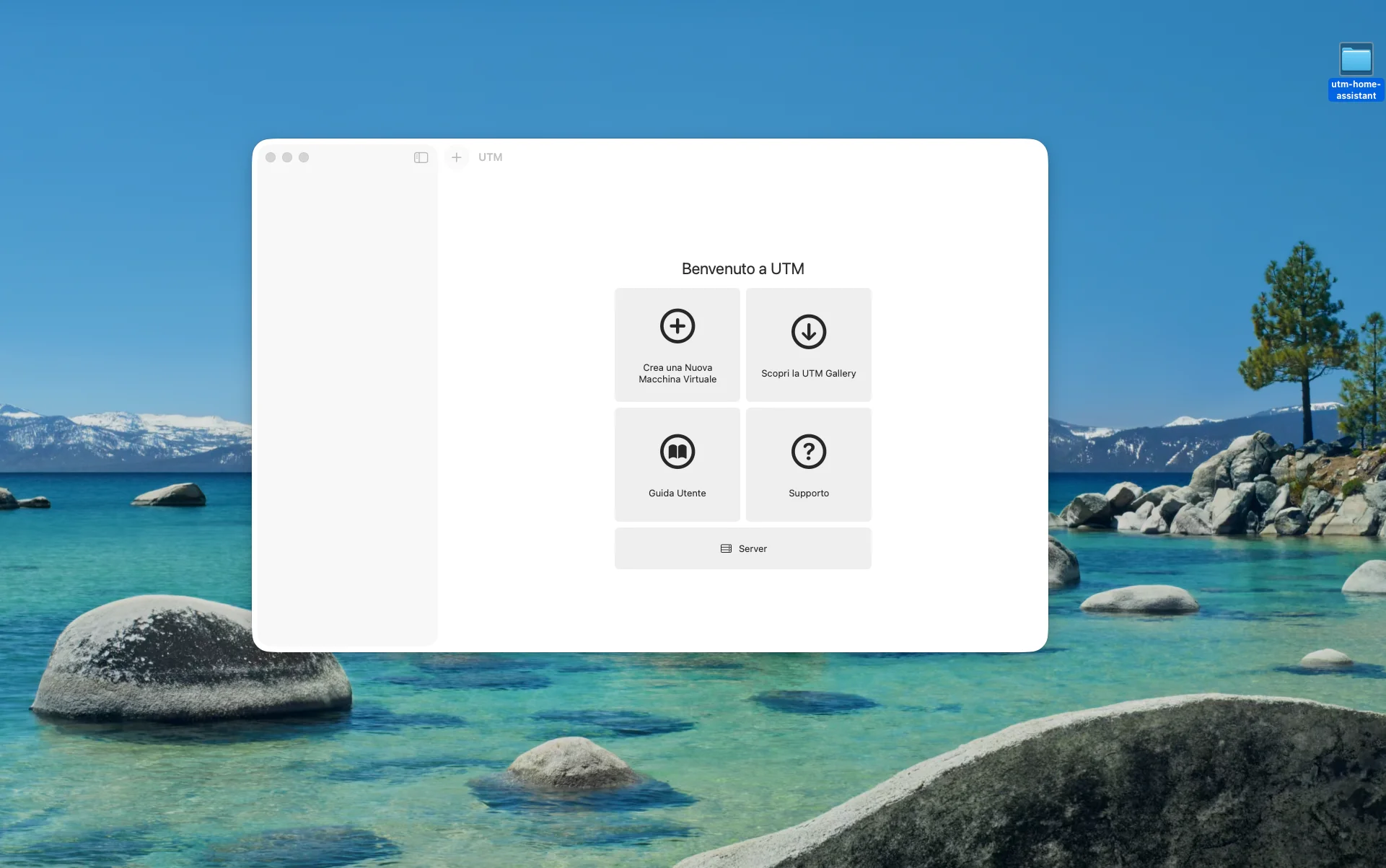Select the UTM window title text
Image resolution: width=1386 pixels, height=868 pixels.
(491, 157)
